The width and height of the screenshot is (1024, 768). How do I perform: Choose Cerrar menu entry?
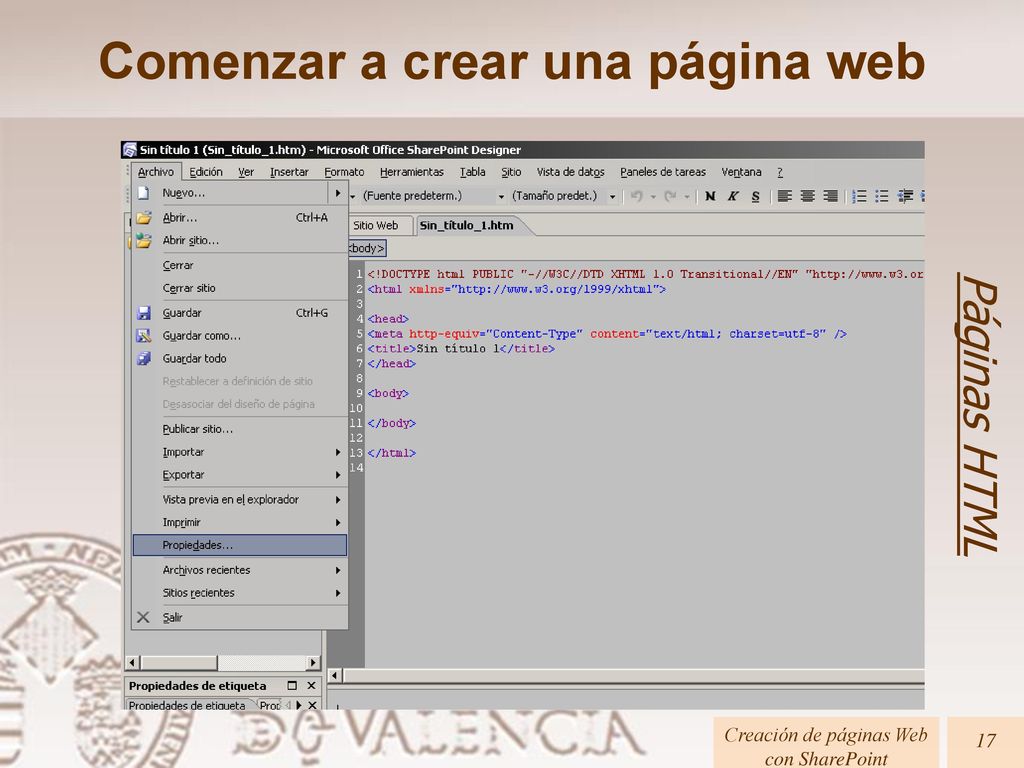click(240, 265)
